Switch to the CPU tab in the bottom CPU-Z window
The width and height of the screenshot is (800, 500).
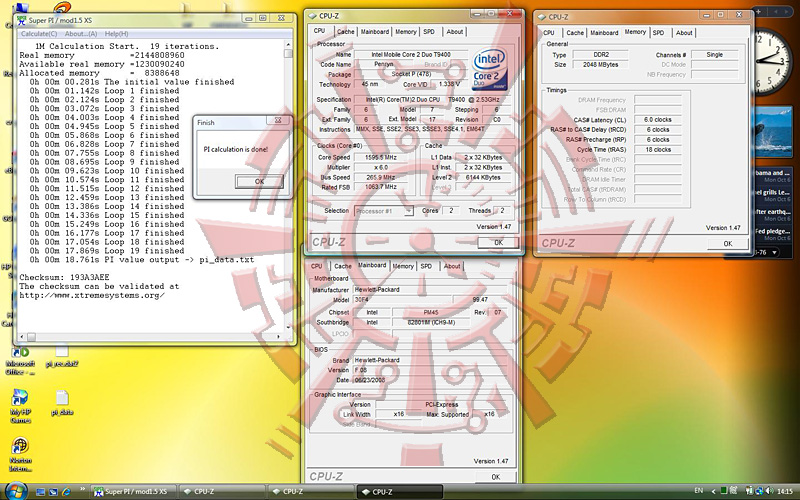(x=316, y=266)
